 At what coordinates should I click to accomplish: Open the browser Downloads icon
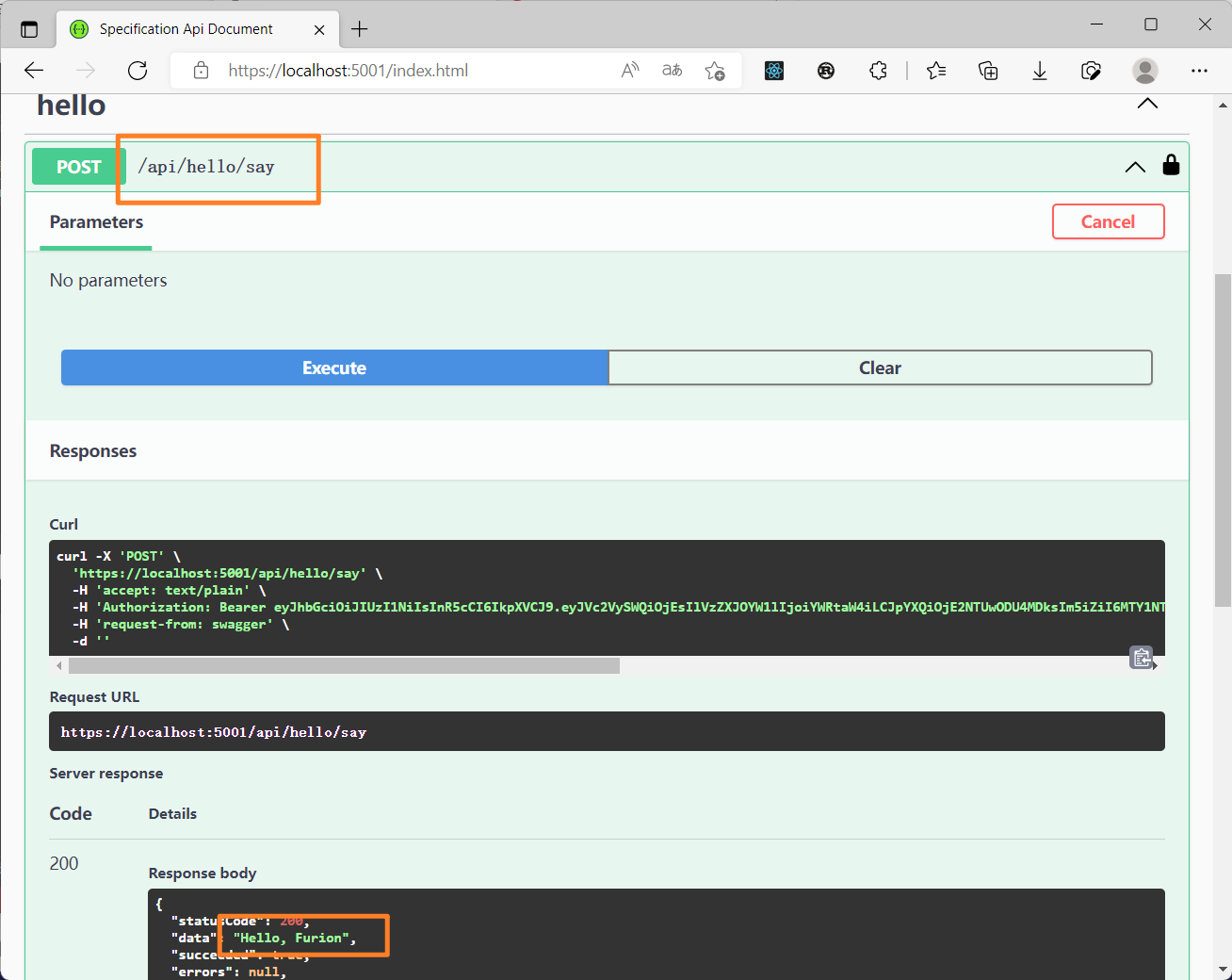point(1039,71)
